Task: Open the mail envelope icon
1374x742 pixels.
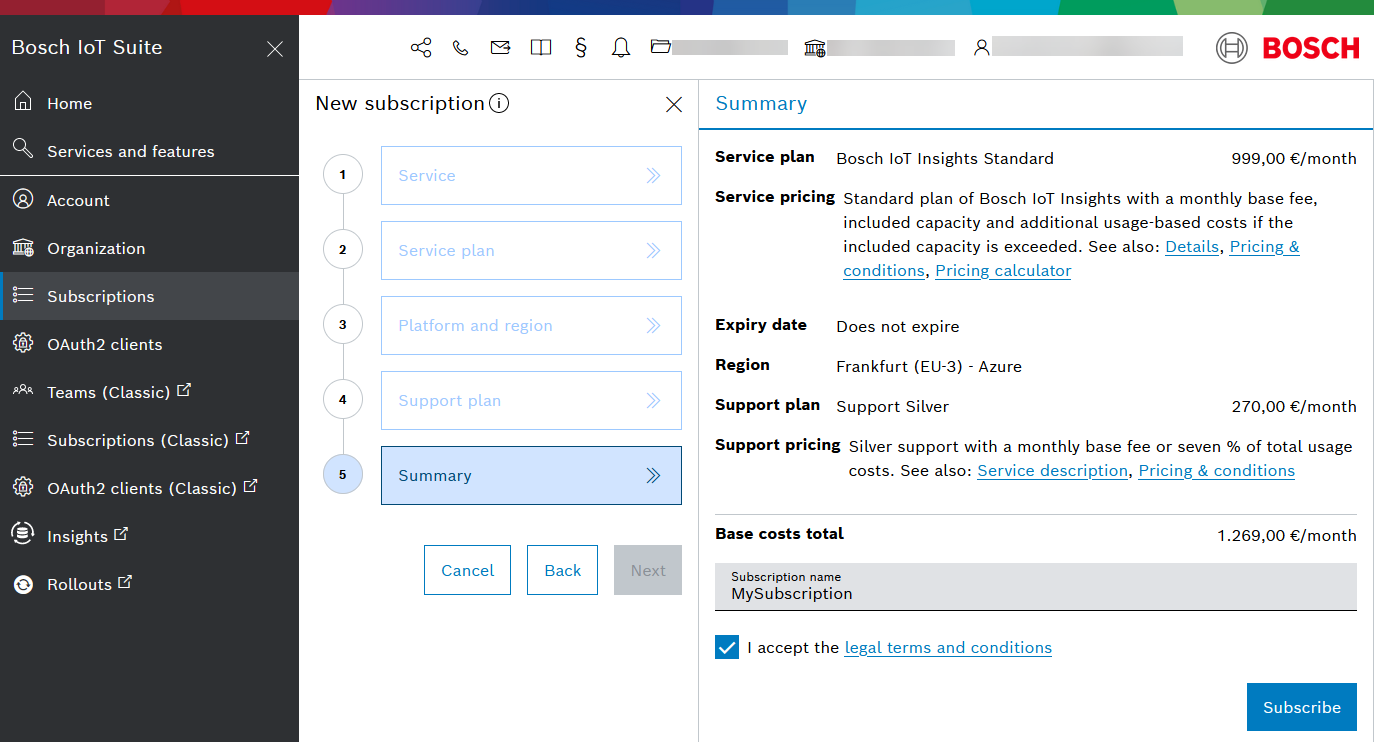Action: coord(500,48)
